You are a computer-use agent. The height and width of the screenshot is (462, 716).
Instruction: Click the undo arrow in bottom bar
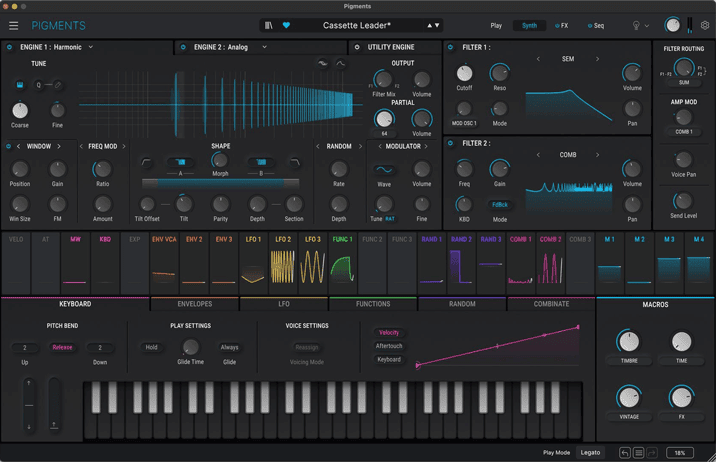(624, 453)
